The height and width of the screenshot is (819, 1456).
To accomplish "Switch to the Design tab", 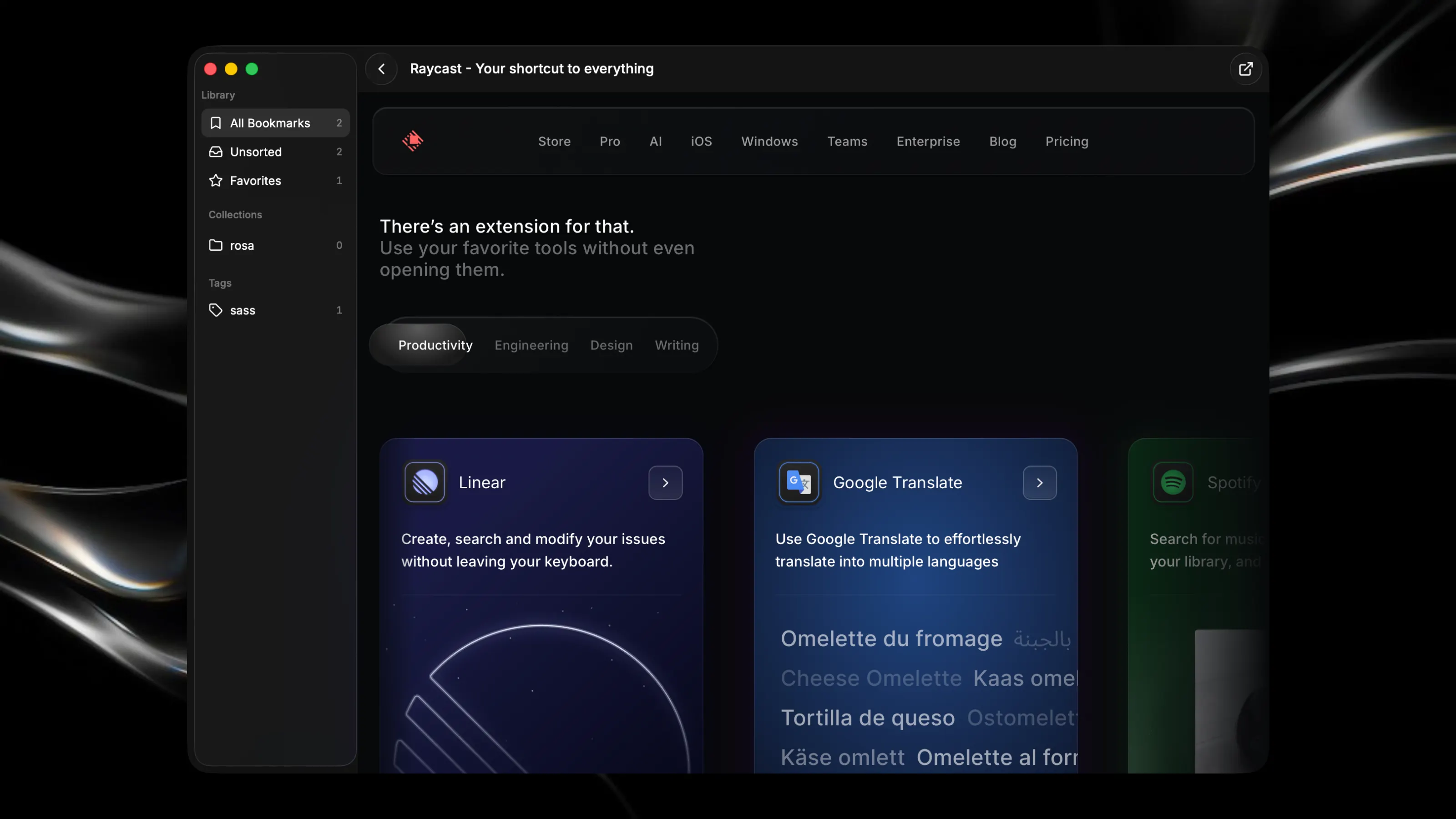I will tap(611, 345).
